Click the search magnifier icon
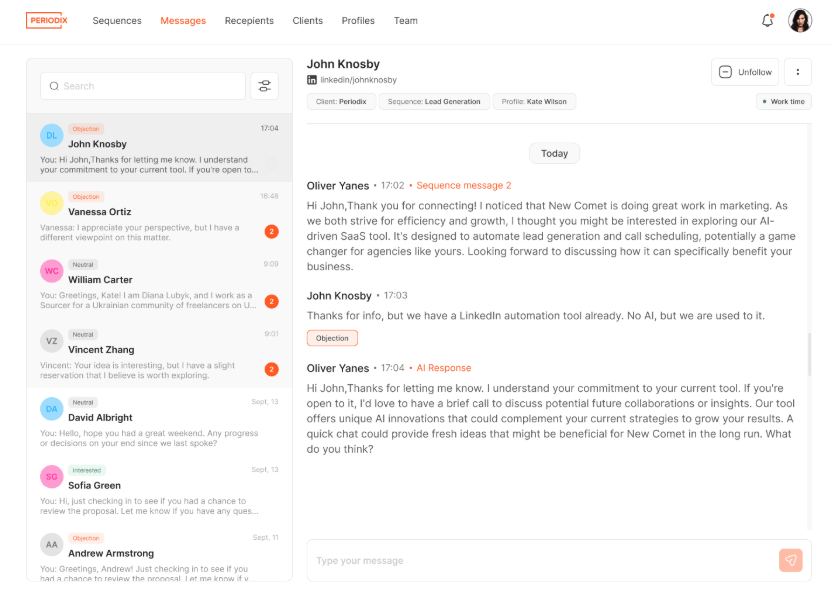This screenshot has height=591, width=832. (x=54, y=86)
